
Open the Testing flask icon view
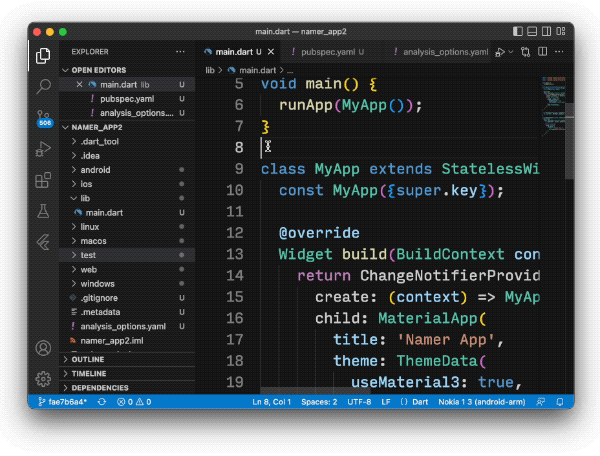[43, 211]
